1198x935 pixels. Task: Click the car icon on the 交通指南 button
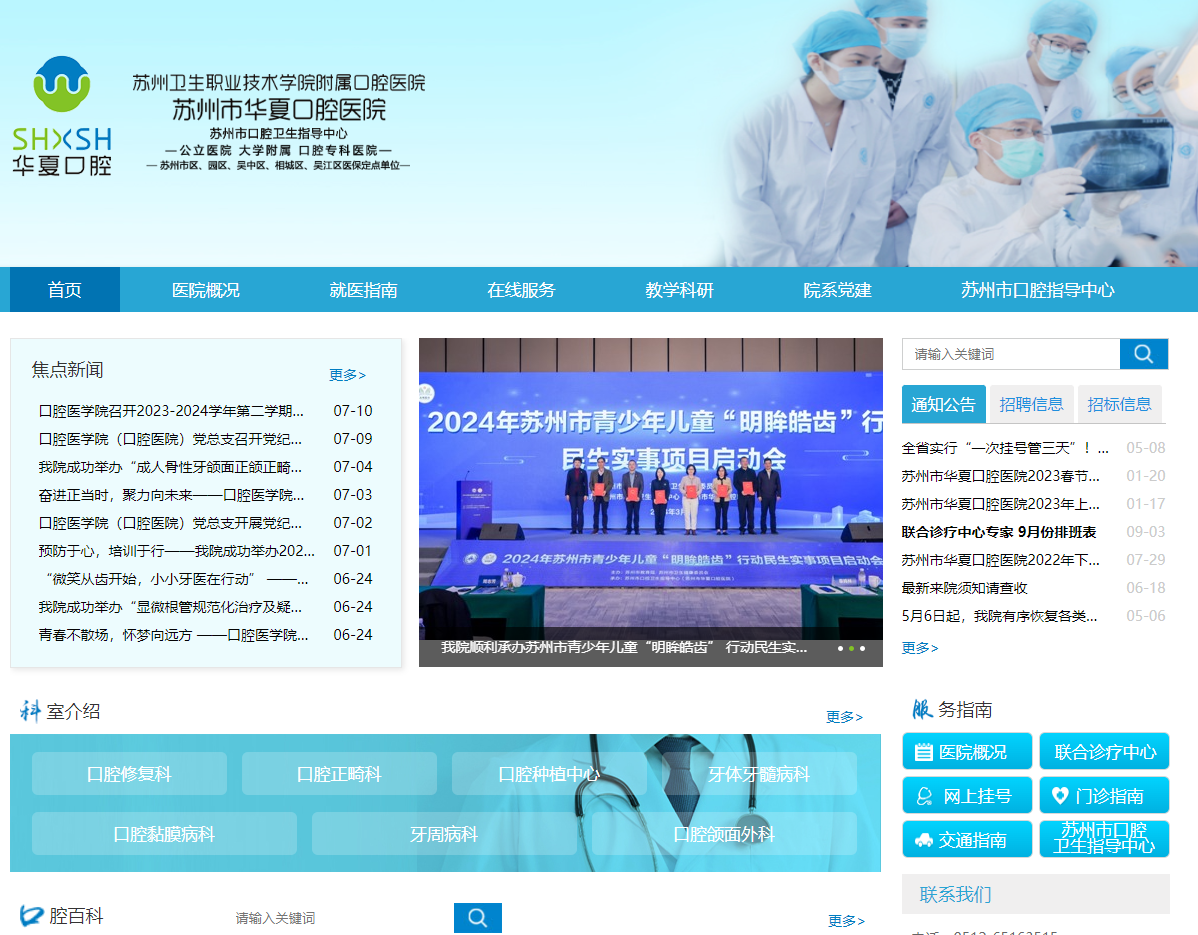924,840
